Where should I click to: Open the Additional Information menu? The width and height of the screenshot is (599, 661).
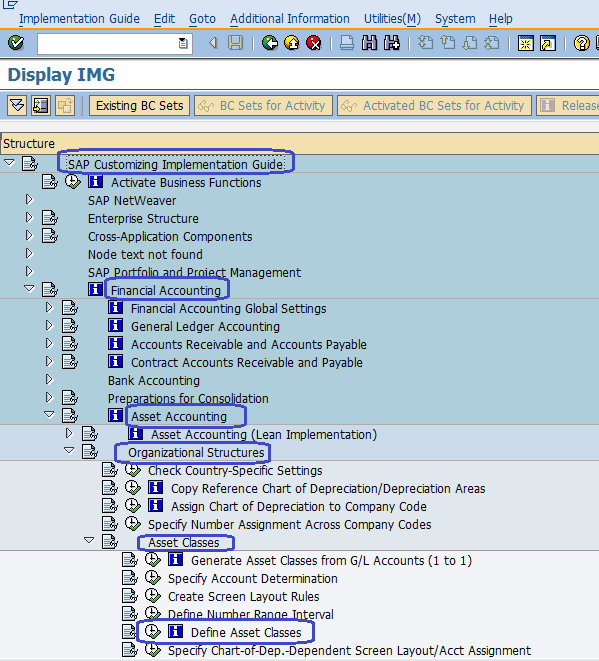pos(290,19)
